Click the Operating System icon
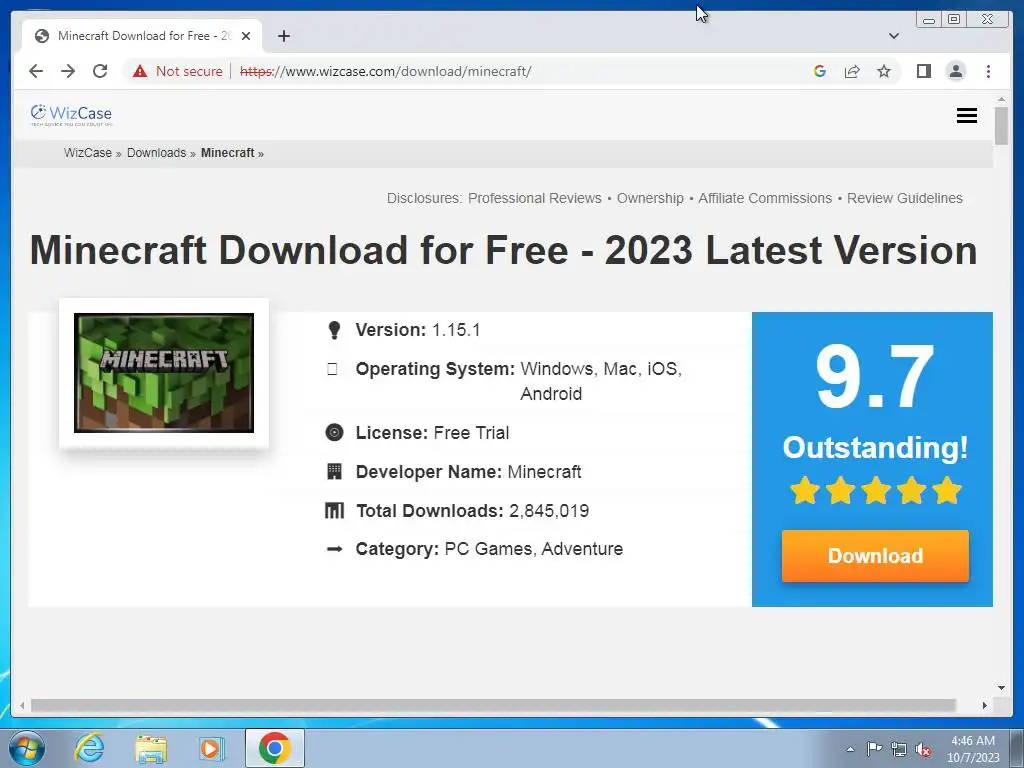Image resolution: width=1024 pixels, height=768 pixels. 332,369
